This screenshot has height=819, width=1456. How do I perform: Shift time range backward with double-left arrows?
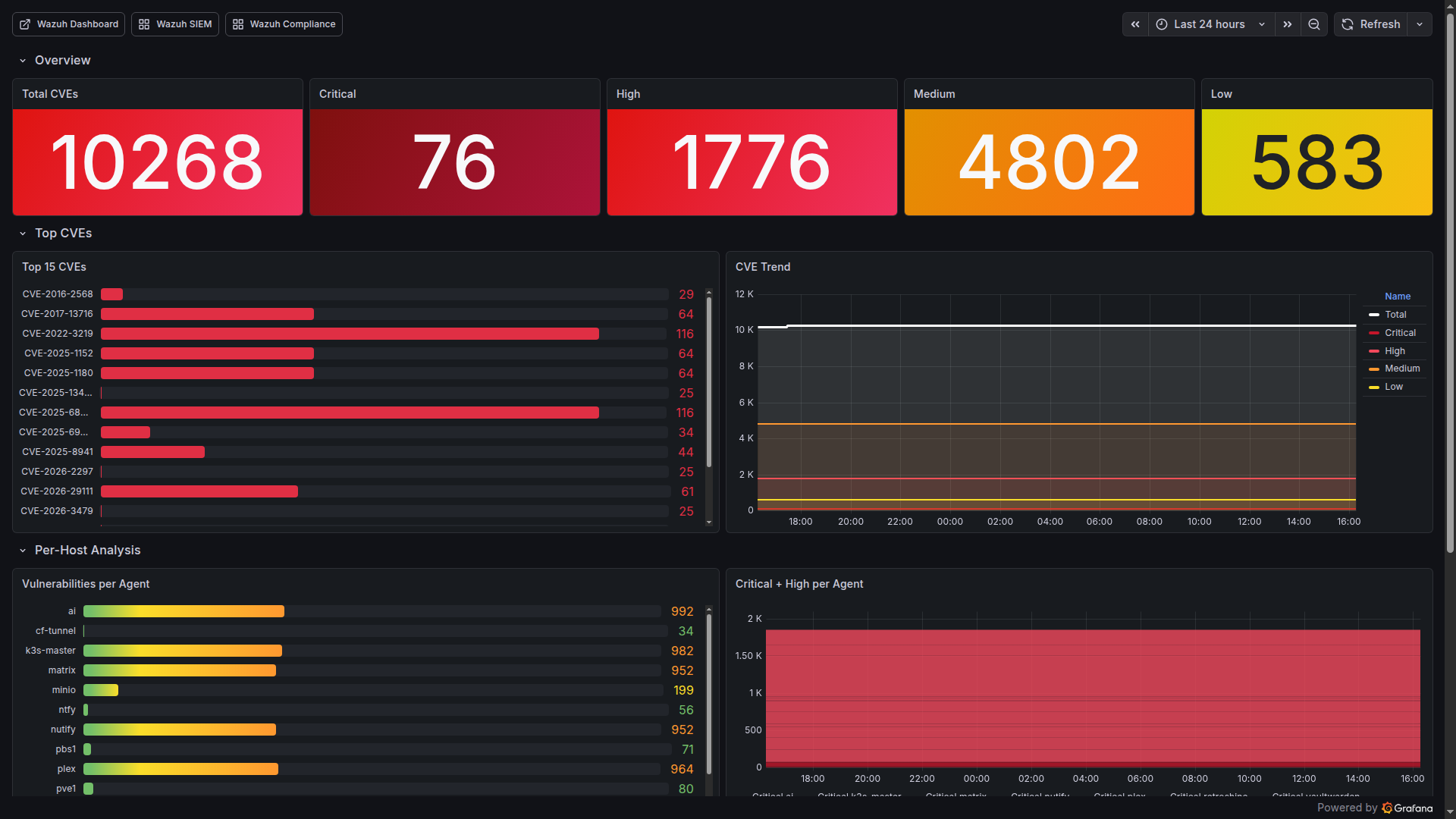point(1135,24)
